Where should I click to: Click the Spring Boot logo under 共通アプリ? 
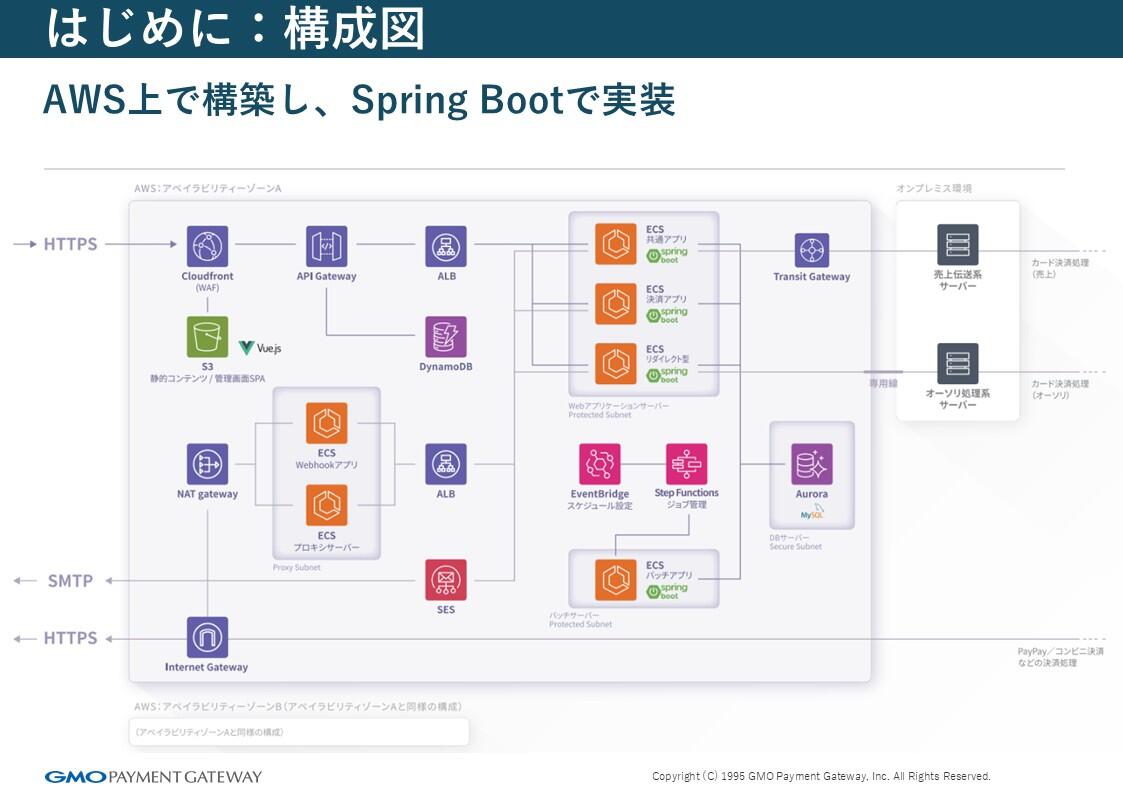point(667,255)
